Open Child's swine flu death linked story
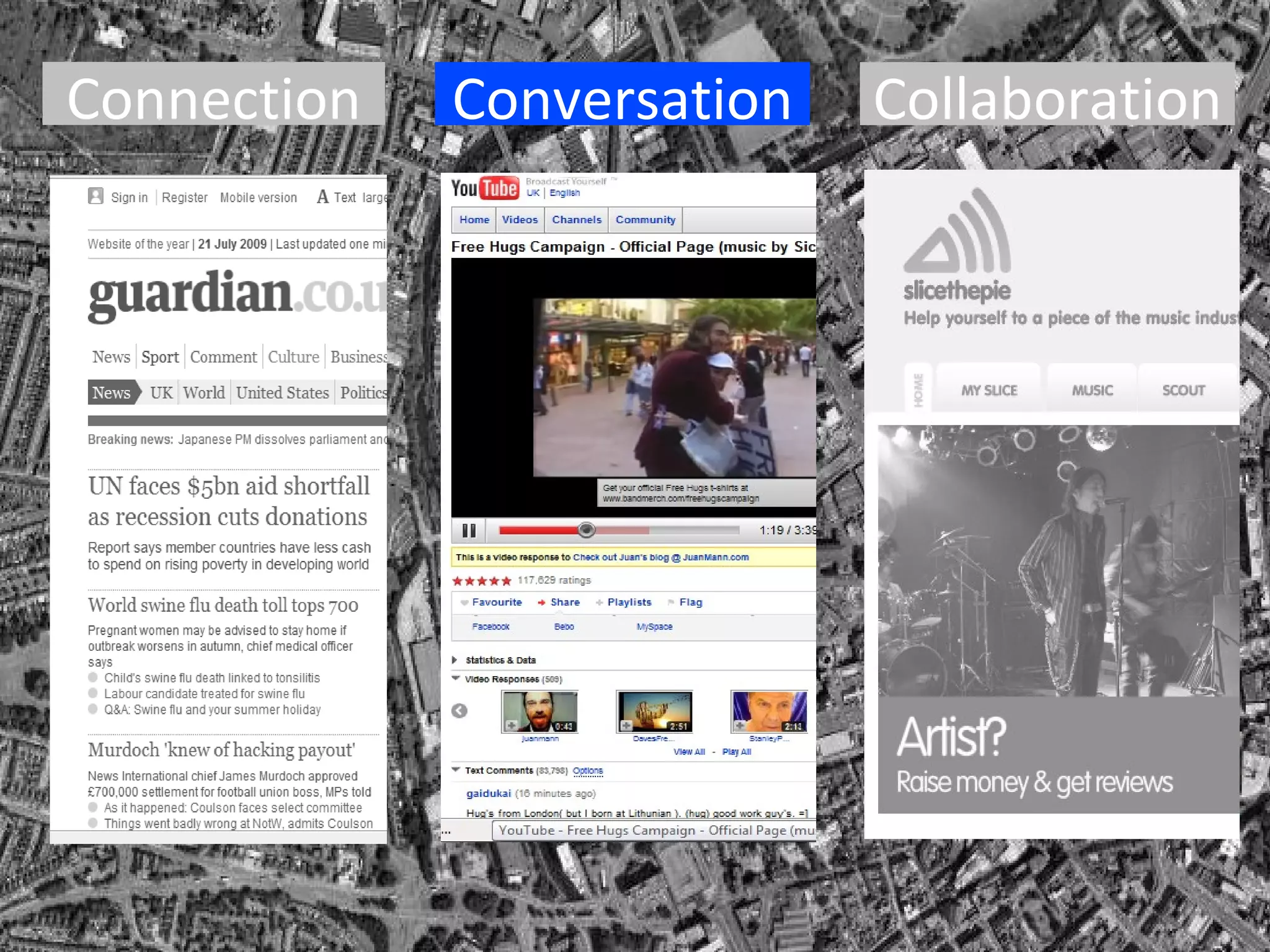 point(212,678)
